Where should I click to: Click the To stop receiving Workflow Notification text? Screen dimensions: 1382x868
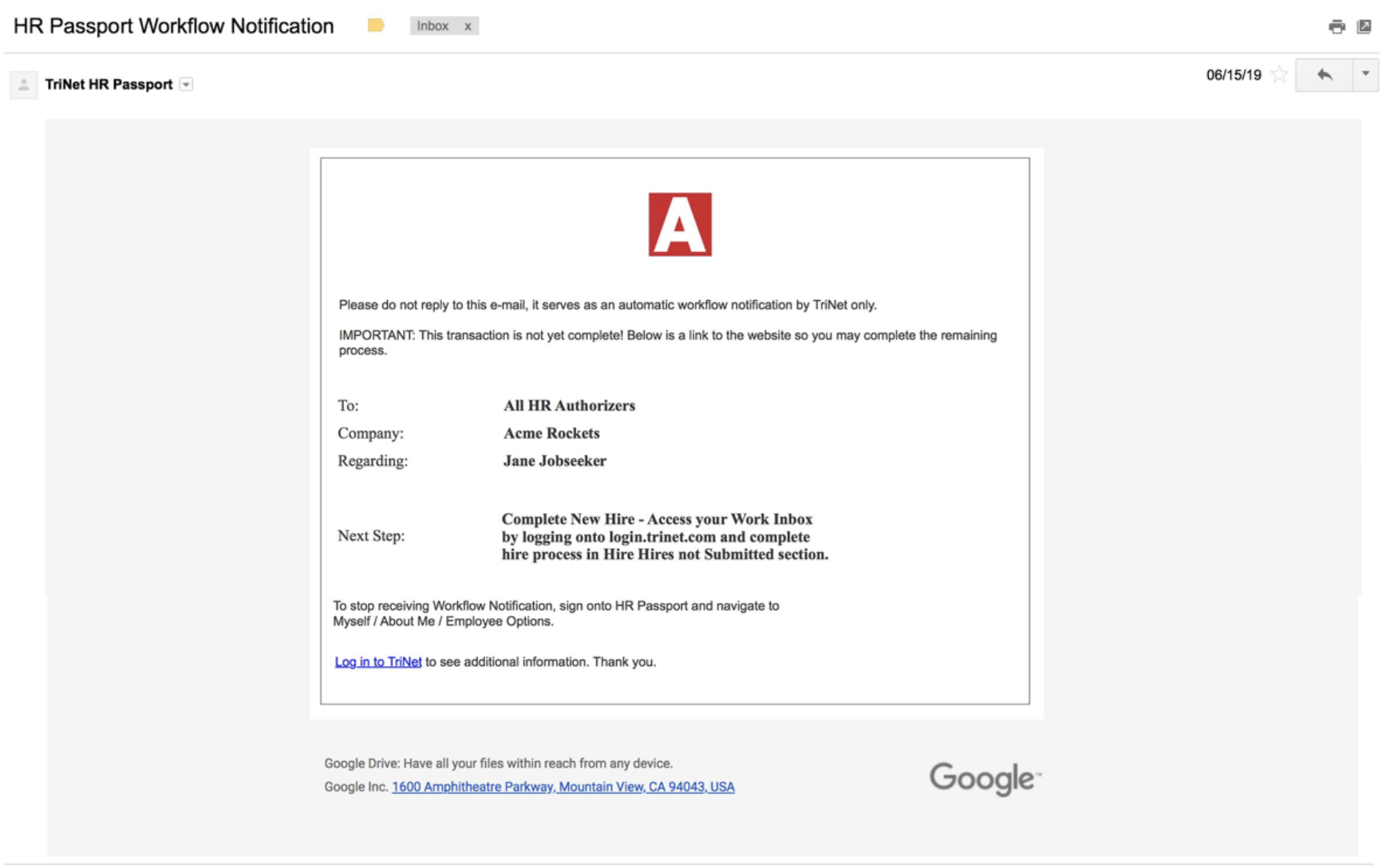[x=556, y=614]
